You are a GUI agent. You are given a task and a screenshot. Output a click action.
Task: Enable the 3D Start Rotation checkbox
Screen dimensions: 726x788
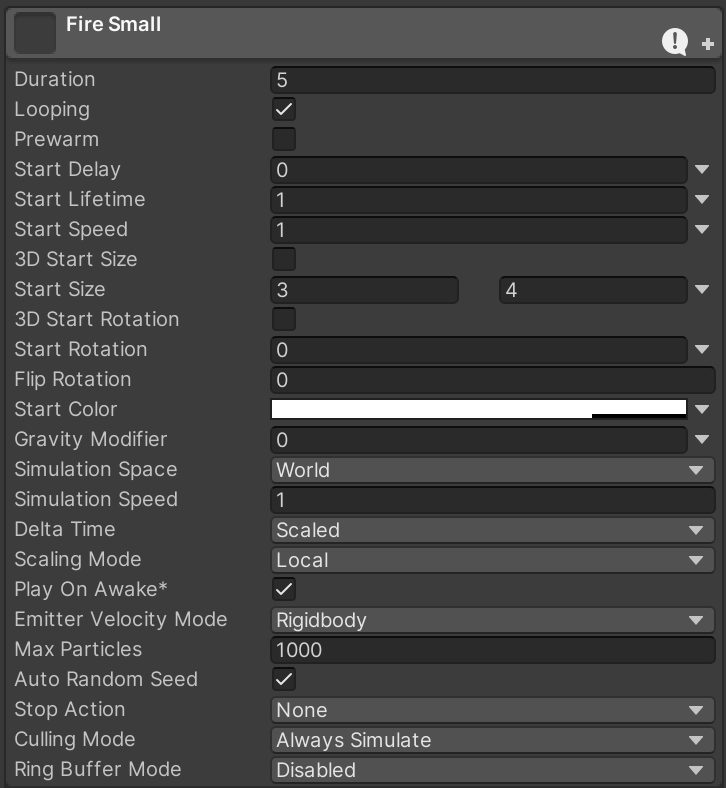pos(284,320)
